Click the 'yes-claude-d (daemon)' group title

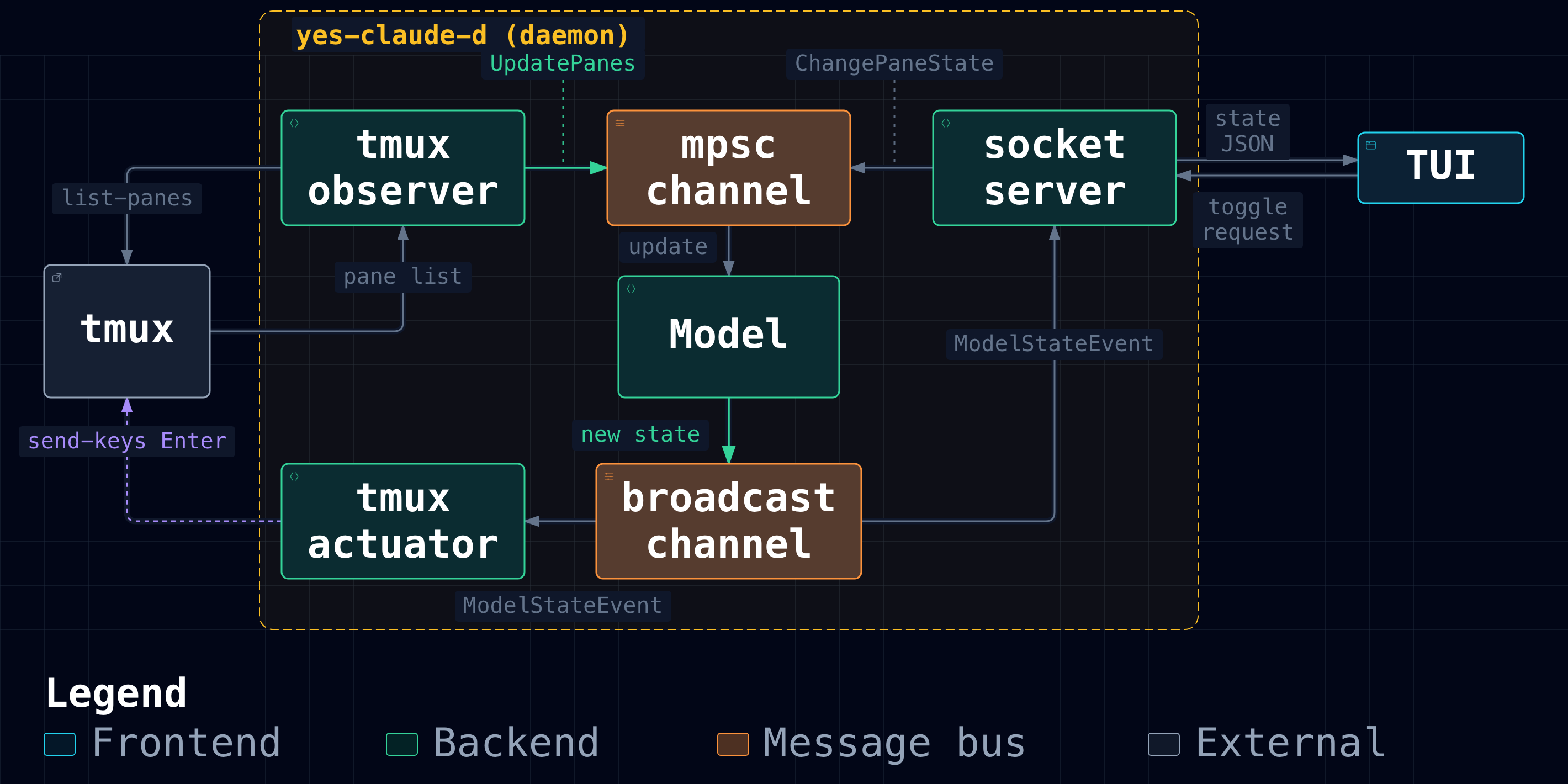point(463,35)
